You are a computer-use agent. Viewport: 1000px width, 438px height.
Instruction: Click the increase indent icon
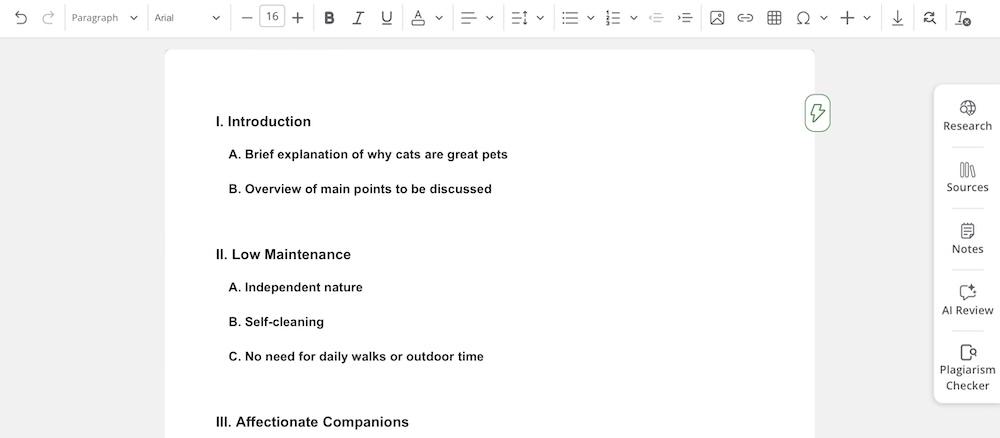[x=685, y=18]
